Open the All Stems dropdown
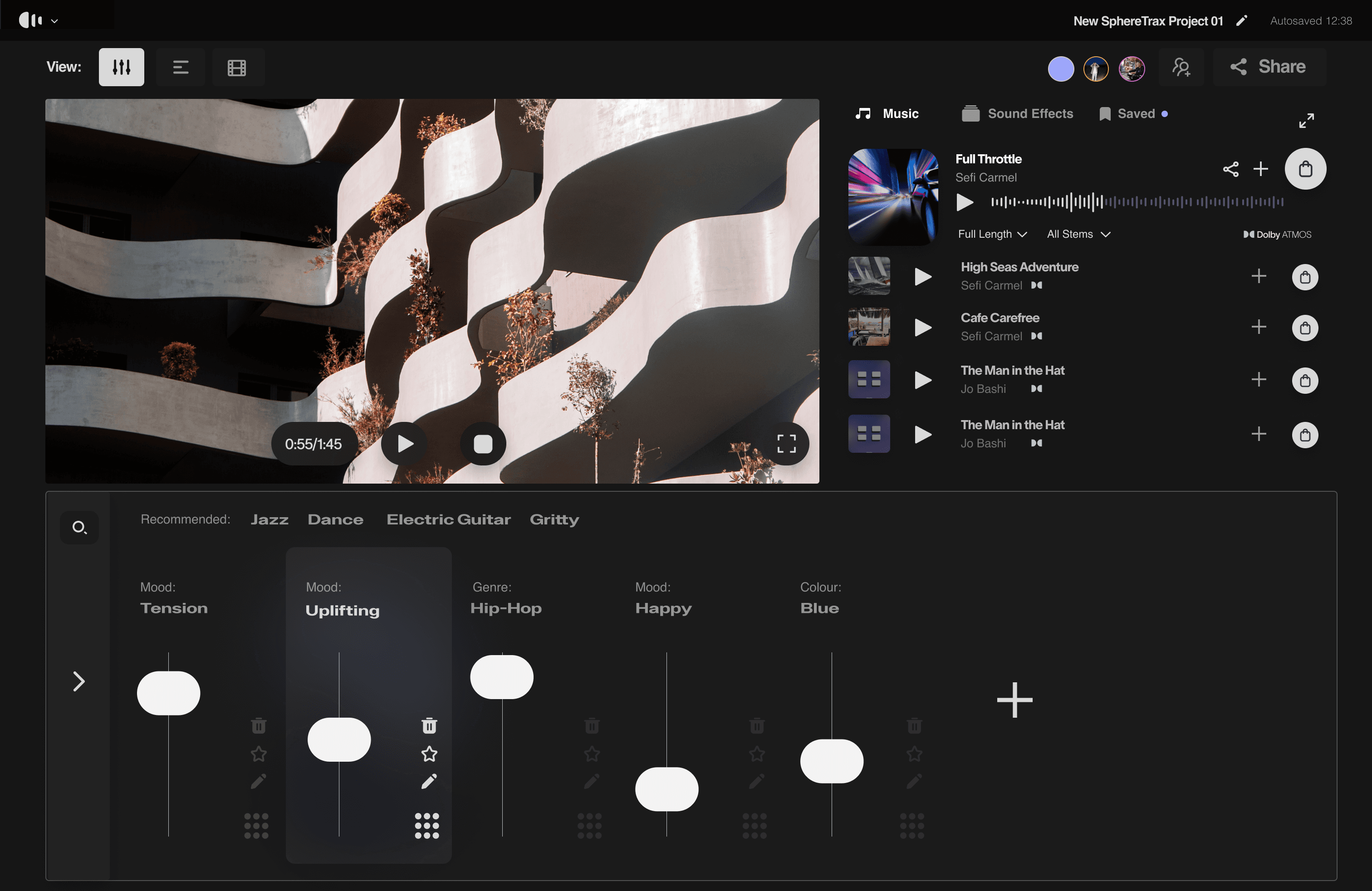The width and height of the screenshot is (1372, 891). tap(1078, 234)
